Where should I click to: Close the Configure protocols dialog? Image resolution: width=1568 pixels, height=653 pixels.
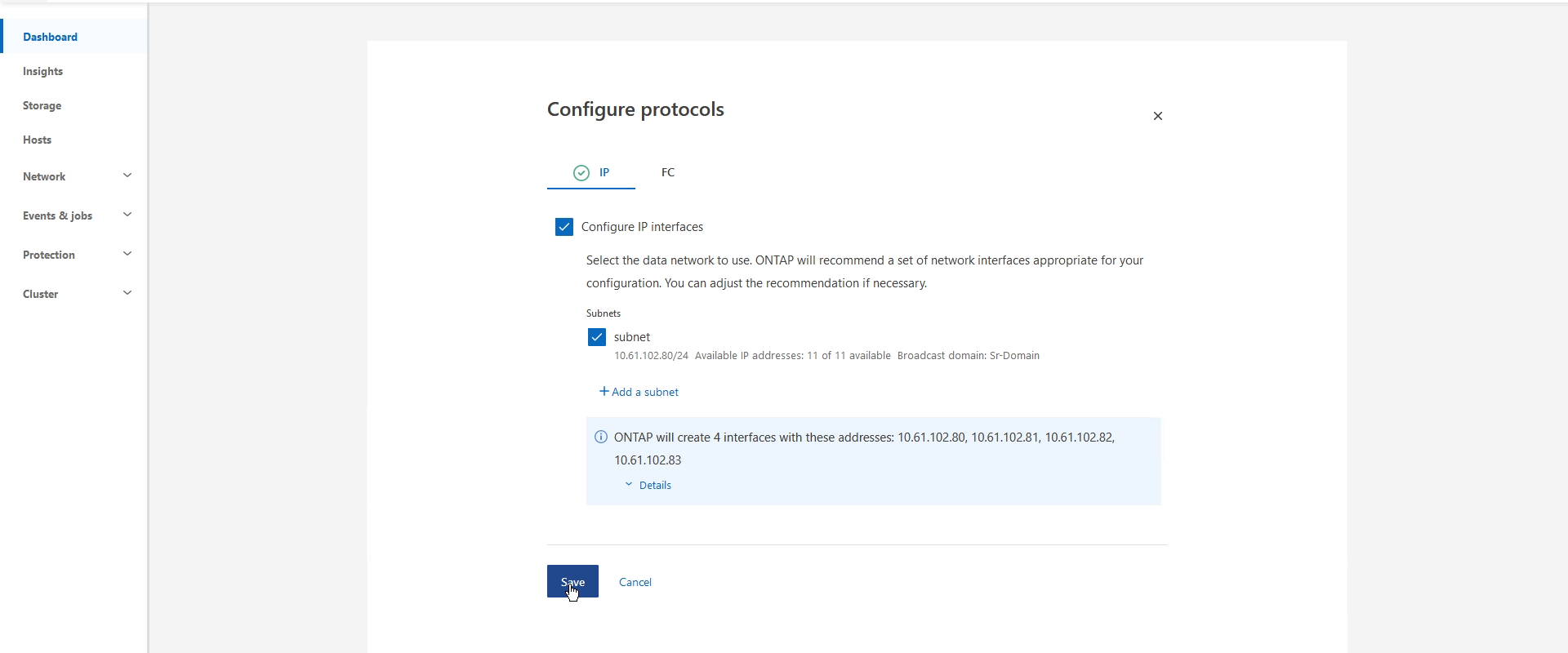pos(1157,116)
